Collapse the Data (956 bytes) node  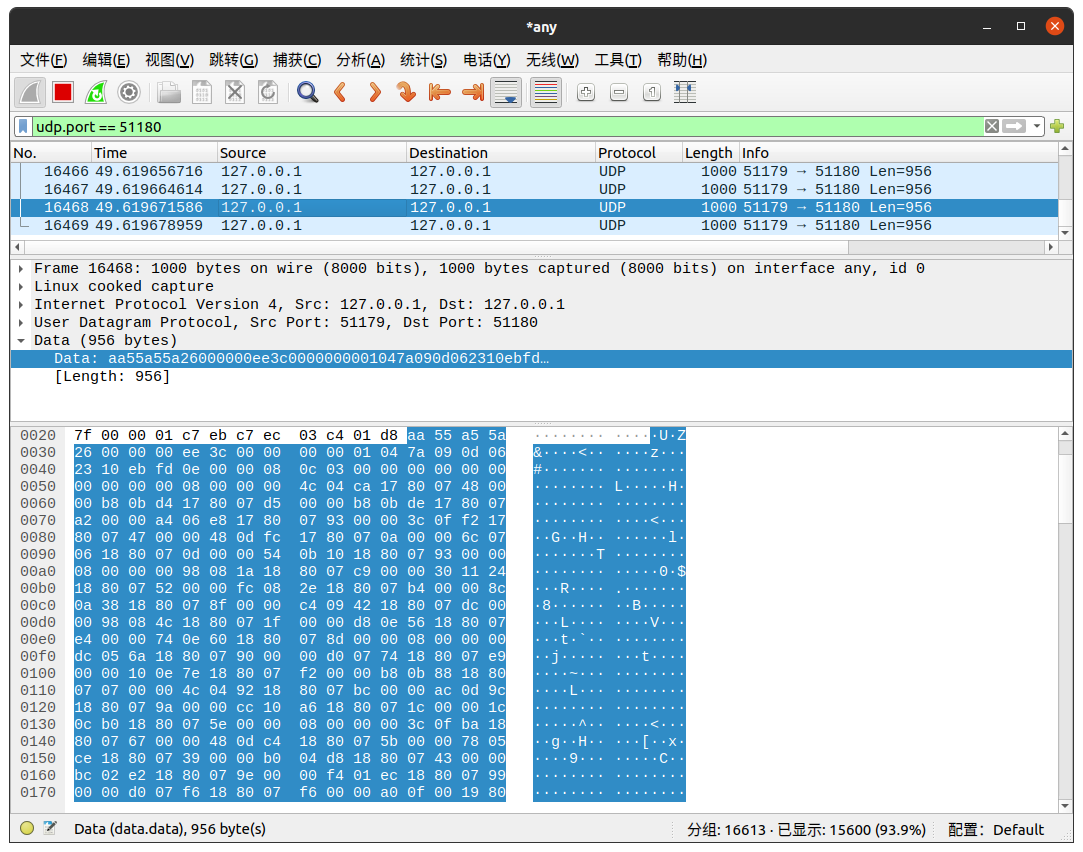click(x=22, y=340)
